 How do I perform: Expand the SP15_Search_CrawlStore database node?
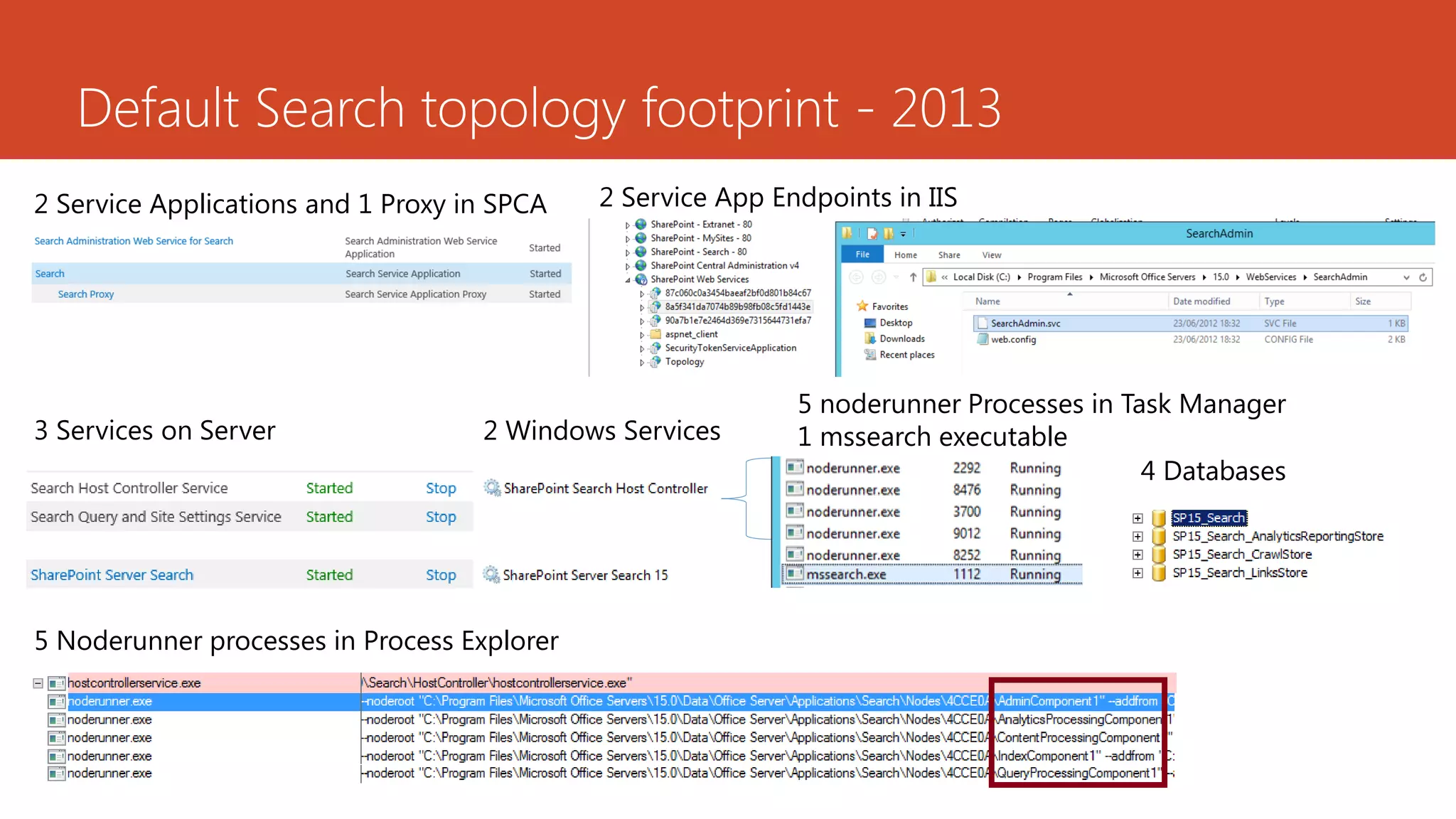pyautogui.click(x=1137, y=555)
